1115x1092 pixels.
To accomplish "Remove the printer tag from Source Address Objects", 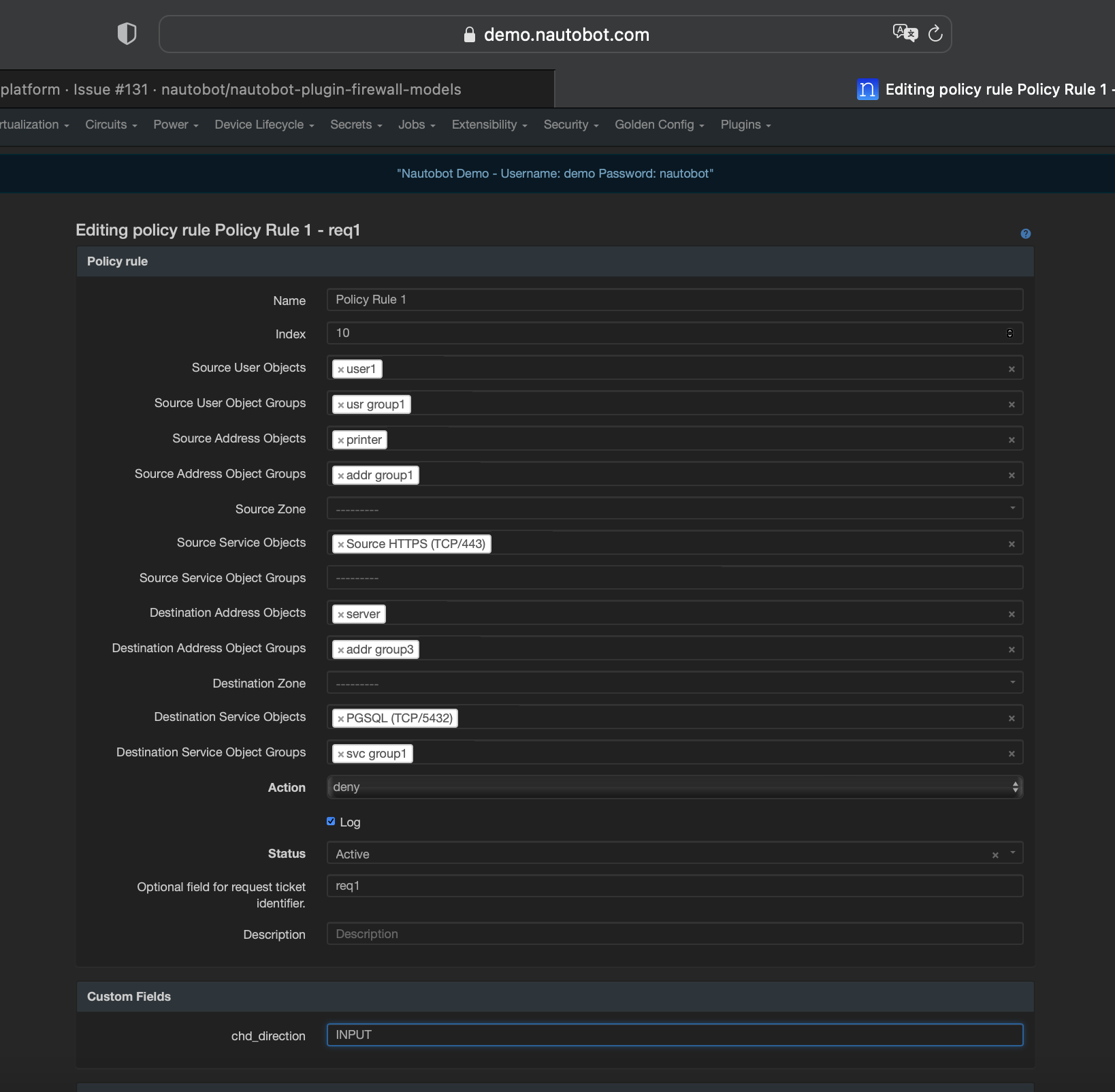I will (x=342, y=439).
